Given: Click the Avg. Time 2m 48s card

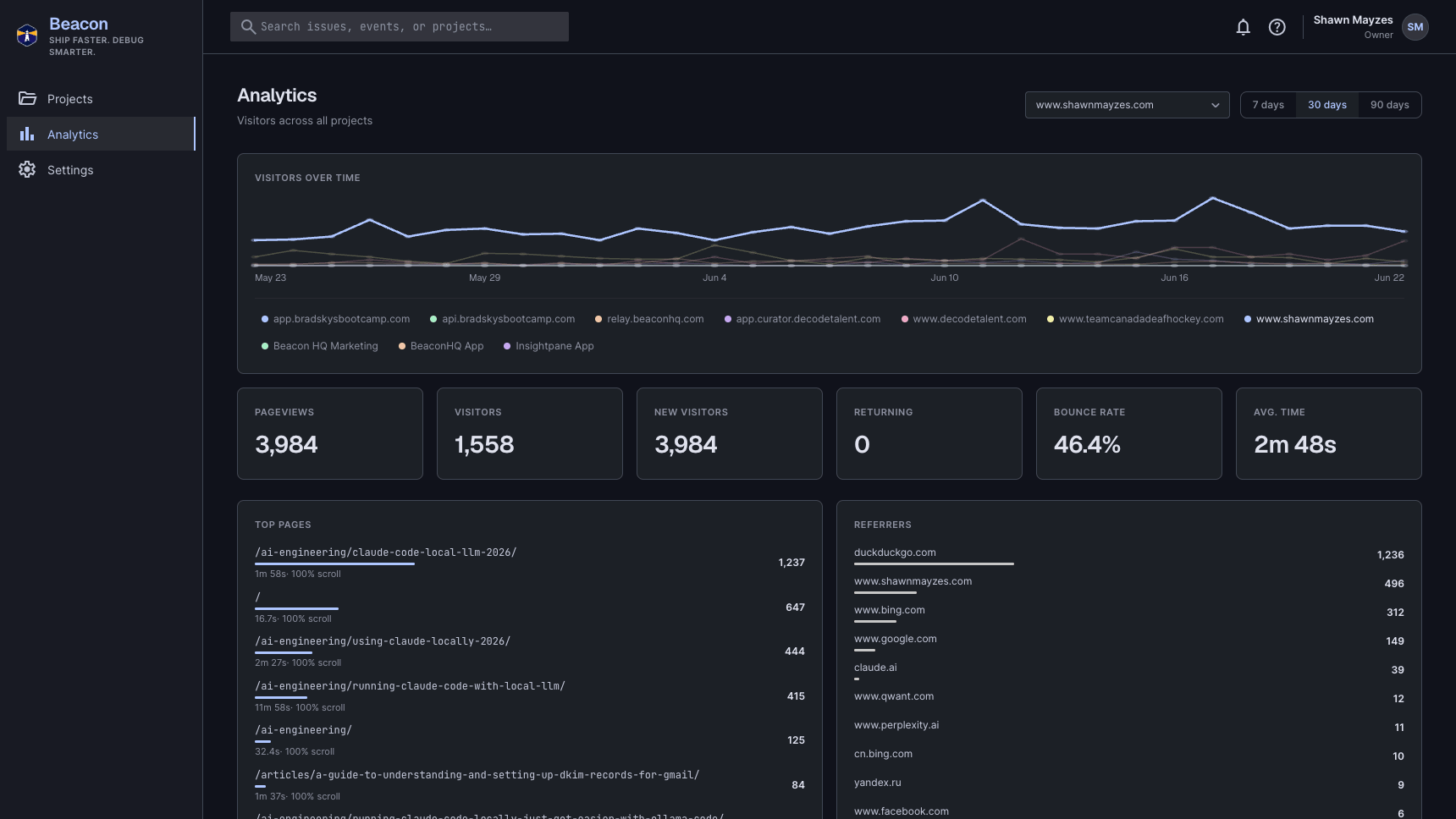Looking at the screenshot, I should pyautogui.click(x=1329, y=433).
